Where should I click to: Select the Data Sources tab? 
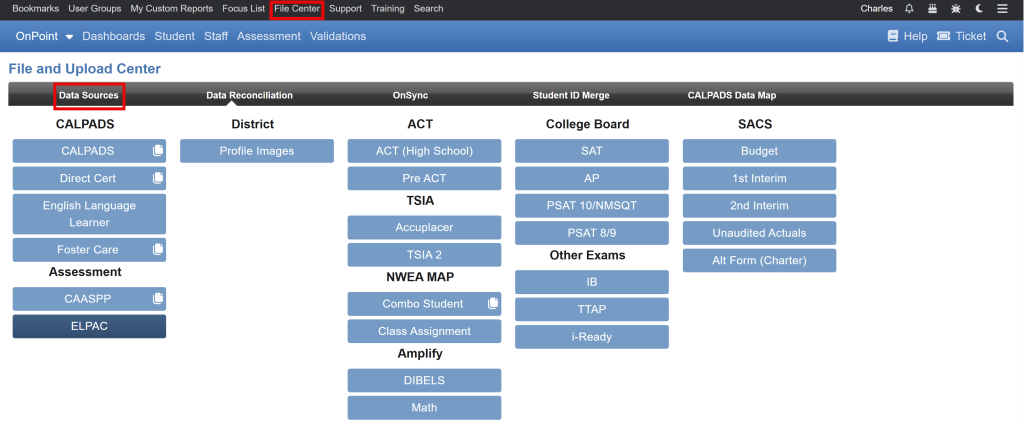89,95
